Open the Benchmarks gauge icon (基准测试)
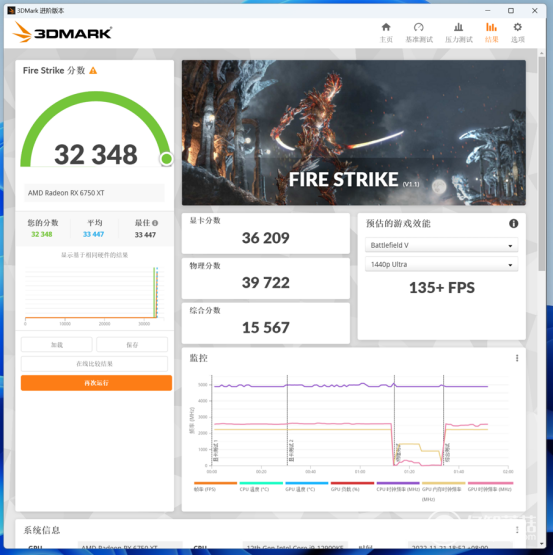 [x=419, y=32]
